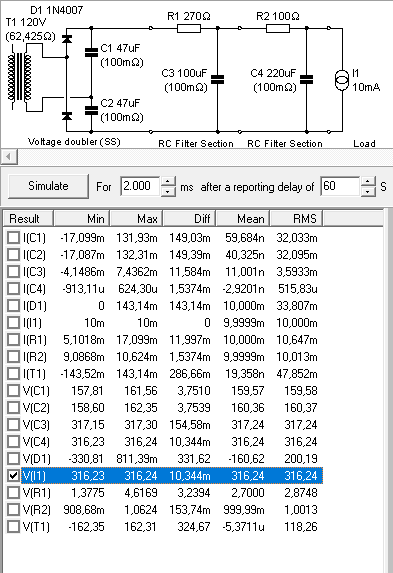393x573 pixels.
Task: Select capacitor C3 symbol in schematic
Action: click(x=218, y=79)
